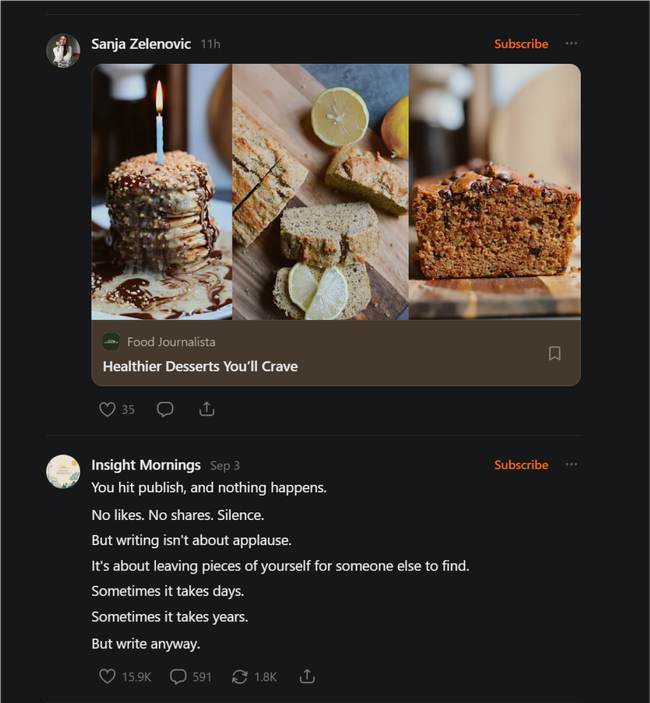Open Sanja Zelenovic's profile avatar
Image resolution: width=650 pixels, height=703 pixels.
63,50
